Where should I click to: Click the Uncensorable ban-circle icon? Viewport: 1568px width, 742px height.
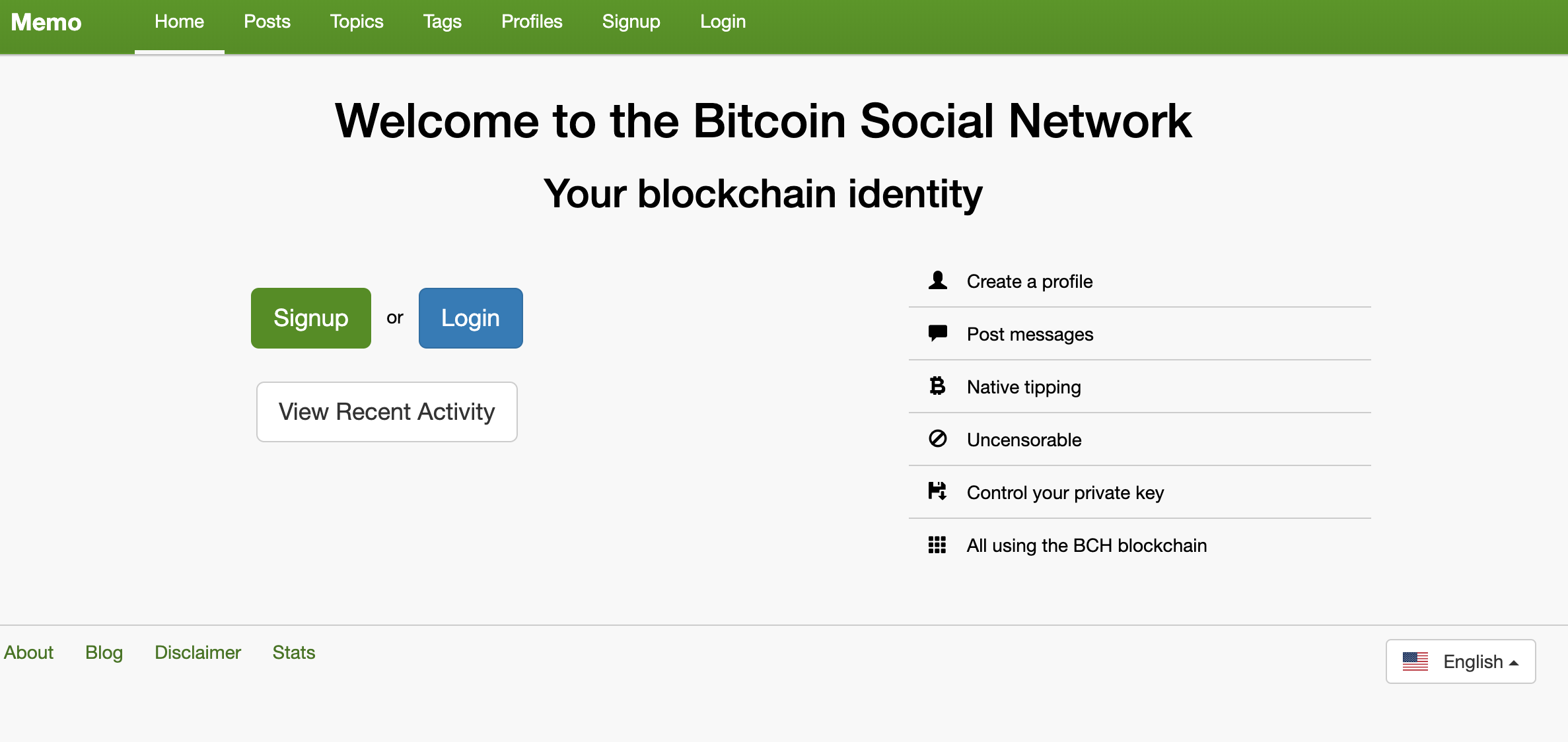(937, 439)
